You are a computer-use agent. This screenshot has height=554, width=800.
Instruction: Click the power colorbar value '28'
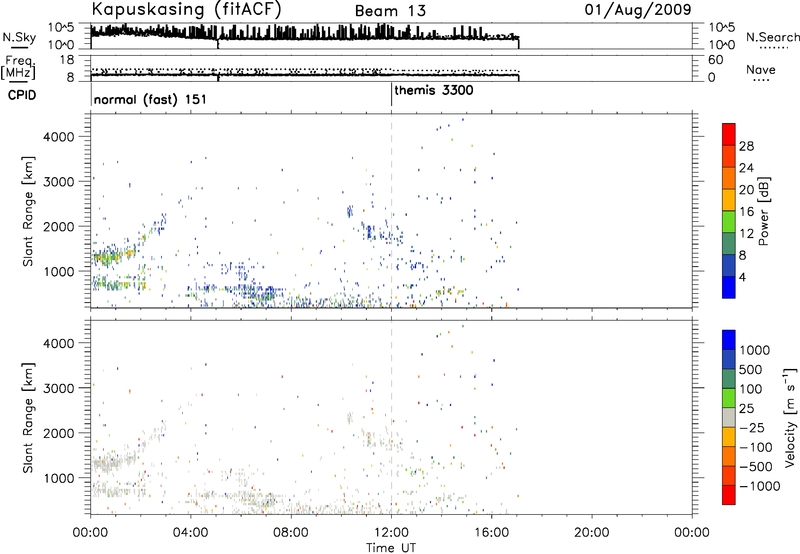(x=746, y=146)
